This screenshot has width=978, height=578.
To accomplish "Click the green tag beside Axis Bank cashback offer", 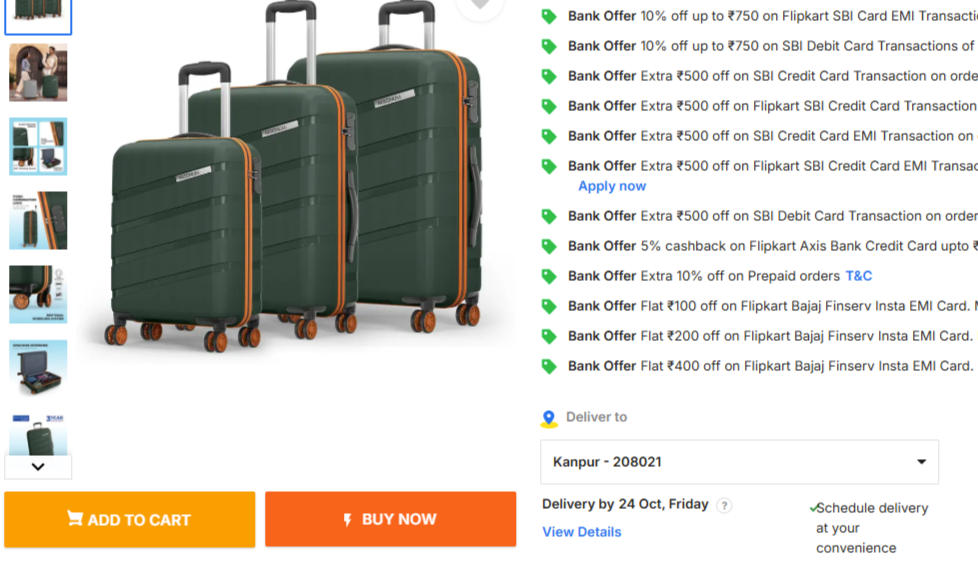I will (x=549, y=246).
